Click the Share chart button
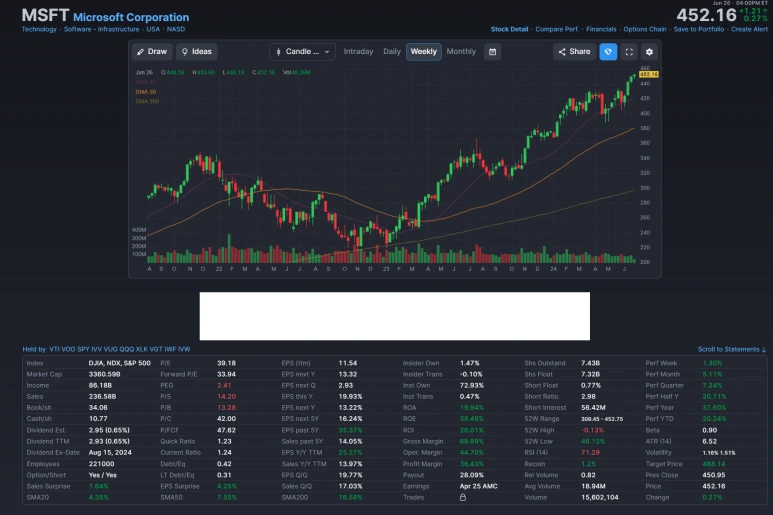This screenshot has width=773, height=515. [574, 52]
